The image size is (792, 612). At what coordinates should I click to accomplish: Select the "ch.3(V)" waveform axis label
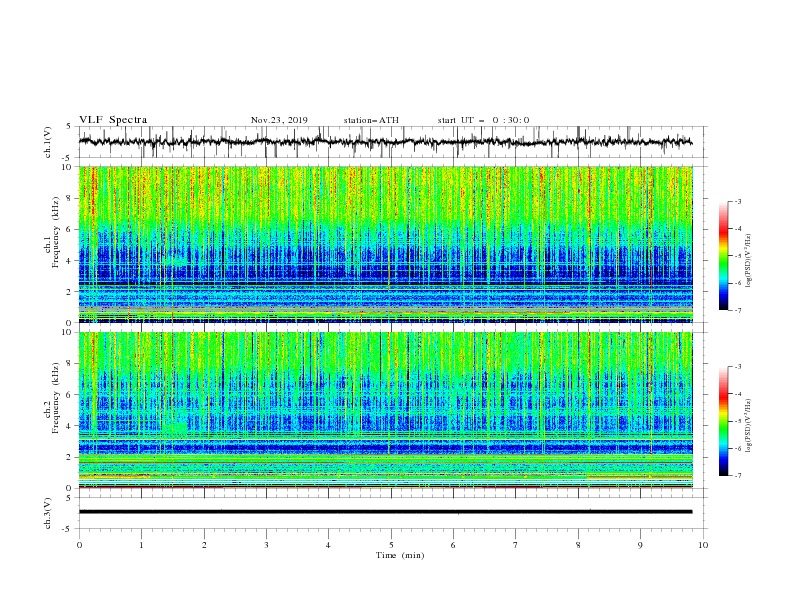pyautogui.click(x=48, y=513)
